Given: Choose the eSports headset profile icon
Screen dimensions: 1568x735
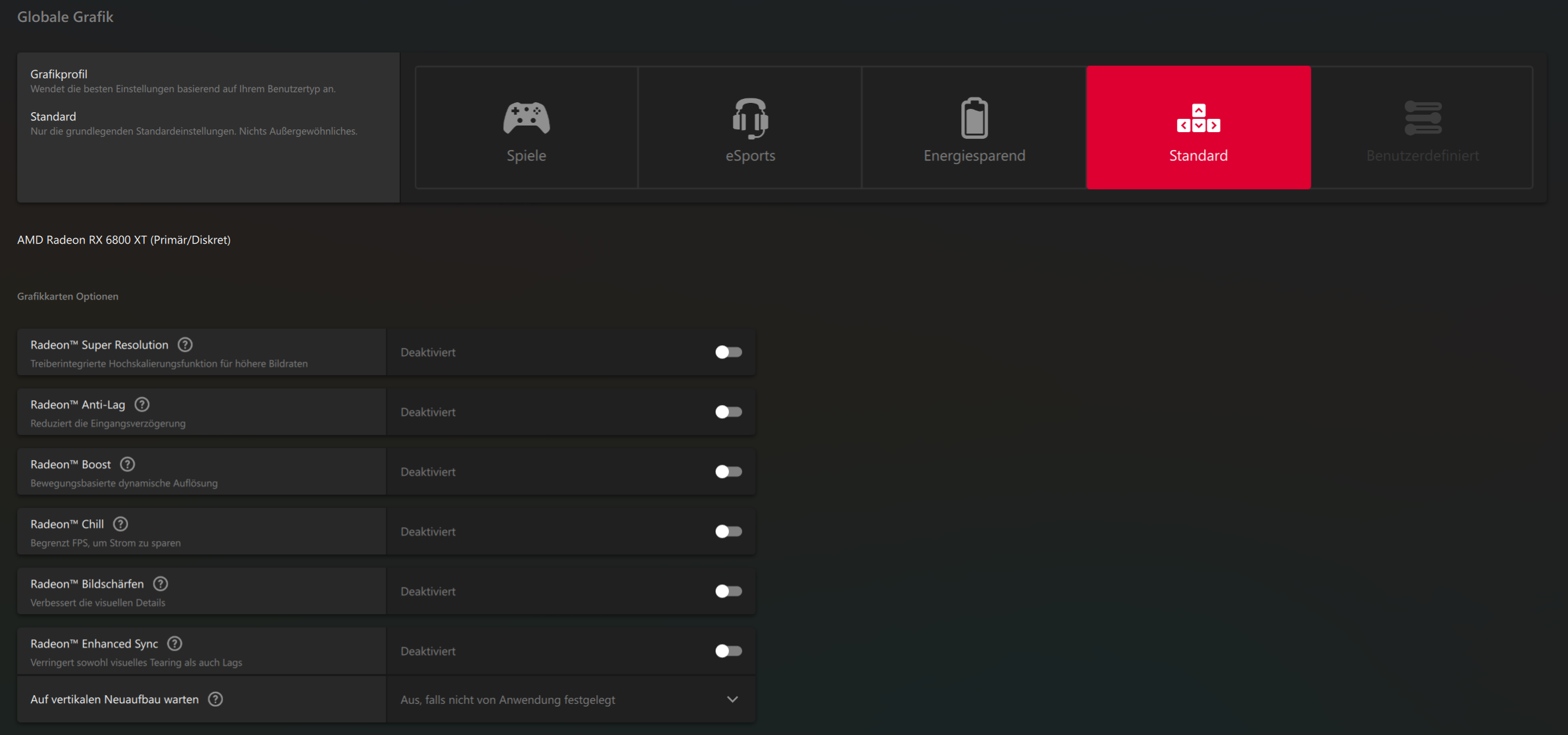Looking at the screenshot, I should 750,118.
